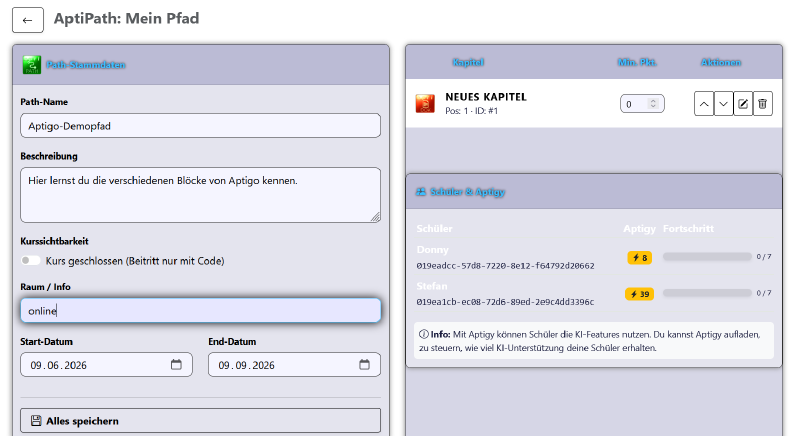Move Neues Kapitel up with chevron
800x436 pixels.
pyautogui.click(x=704, y=104)
